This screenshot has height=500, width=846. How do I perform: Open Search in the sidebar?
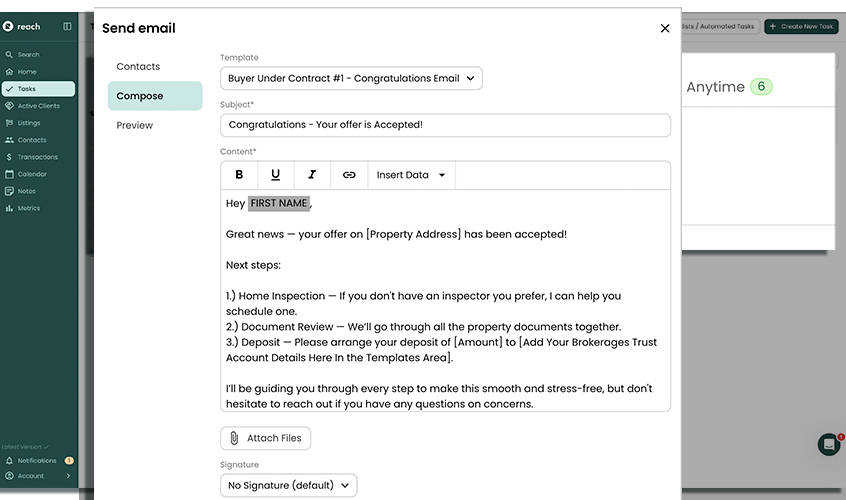coord(28,55)
